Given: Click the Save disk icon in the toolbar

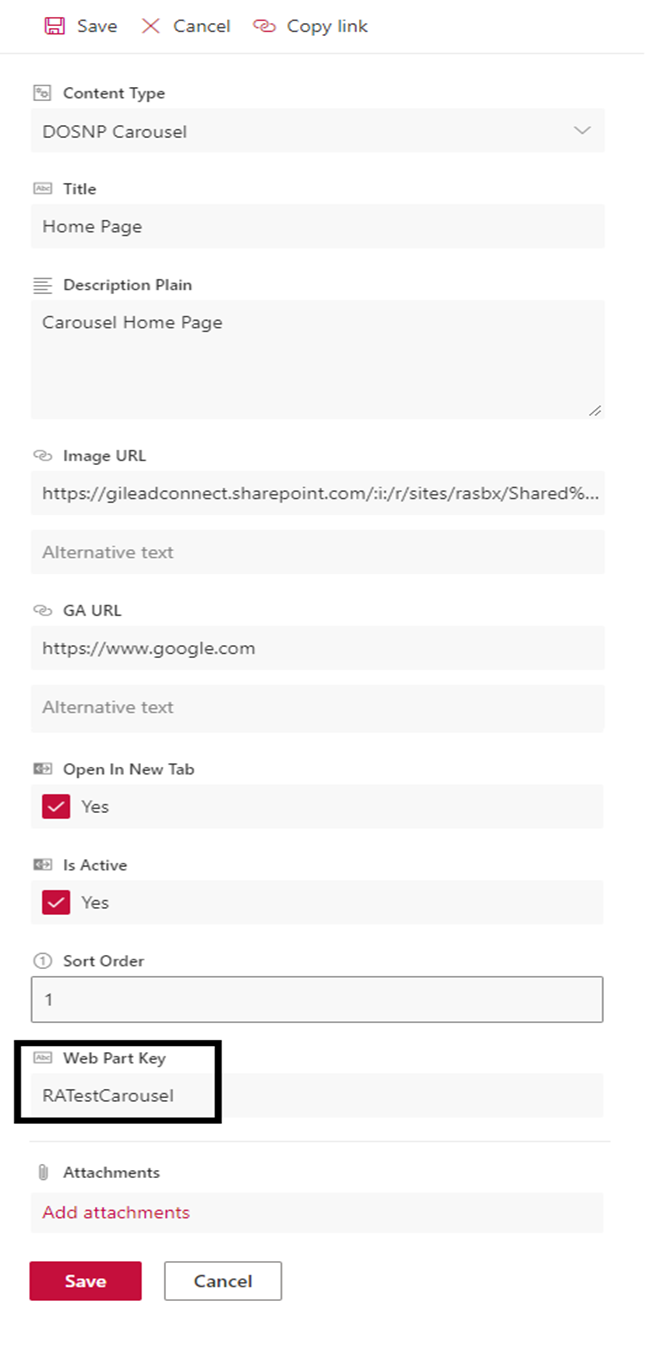Looking at the screenshot, I should [x=54, y=26].
